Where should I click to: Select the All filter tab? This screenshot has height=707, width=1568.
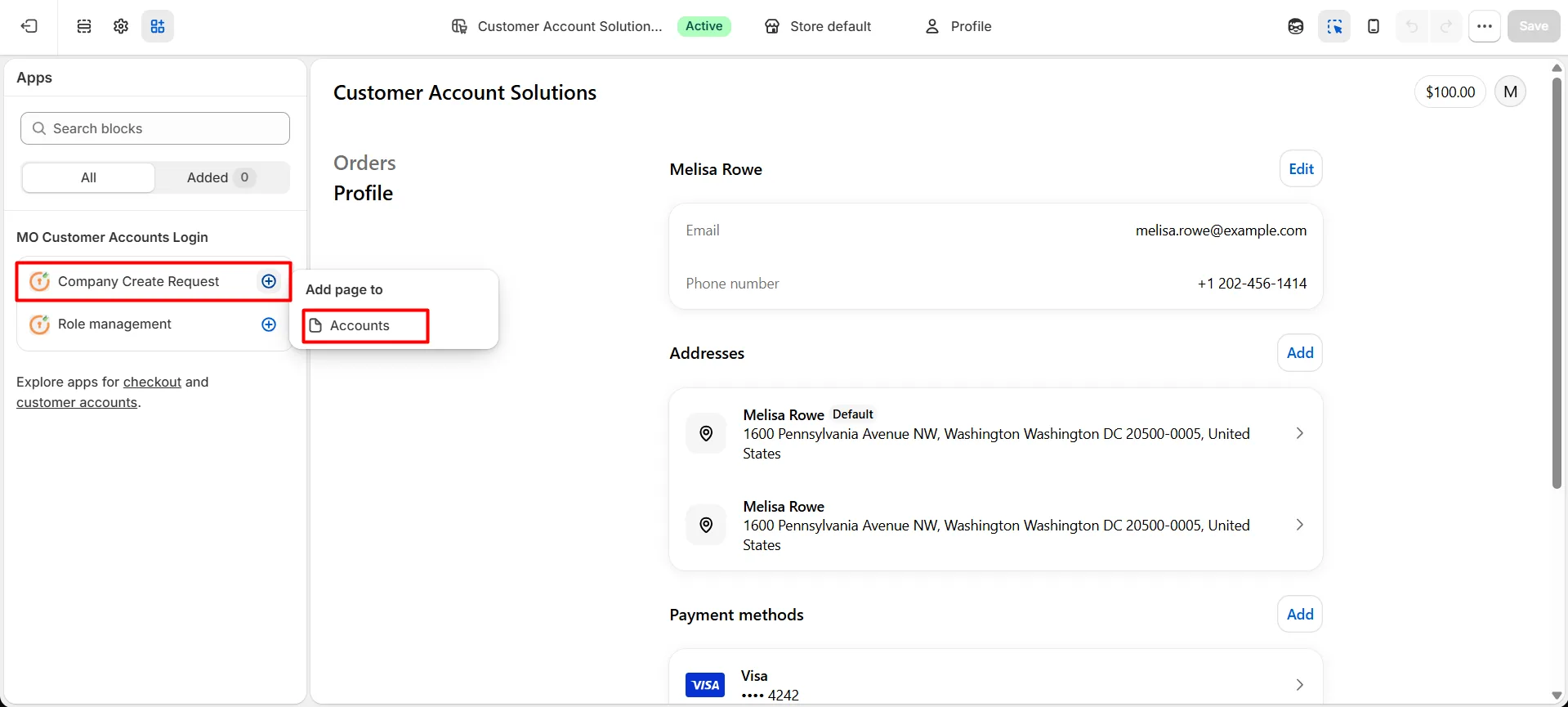pyautogui.click(x=88, y=177)
